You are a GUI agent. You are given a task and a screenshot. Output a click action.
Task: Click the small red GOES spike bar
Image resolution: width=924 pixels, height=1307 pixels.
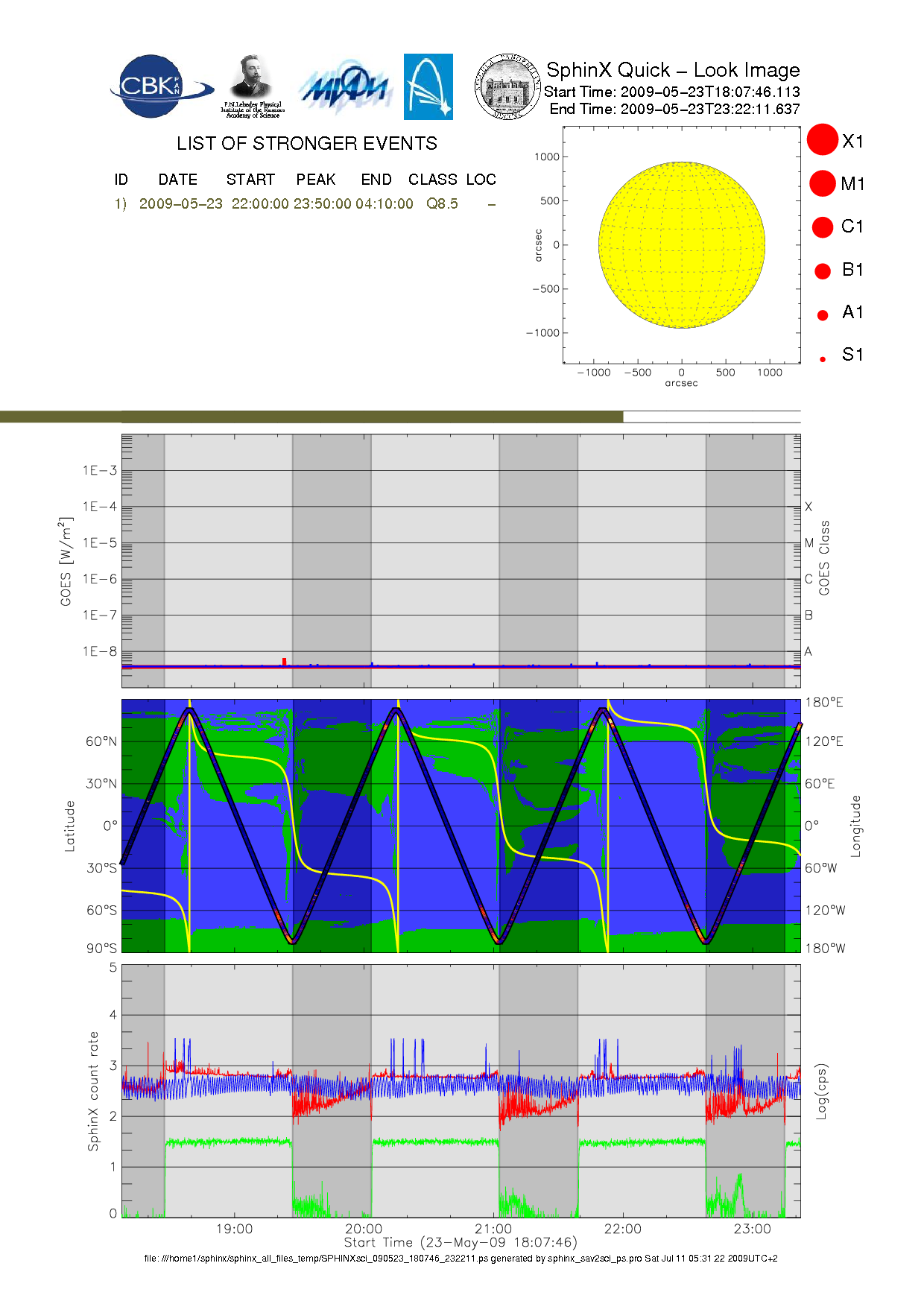click(284, 662)
